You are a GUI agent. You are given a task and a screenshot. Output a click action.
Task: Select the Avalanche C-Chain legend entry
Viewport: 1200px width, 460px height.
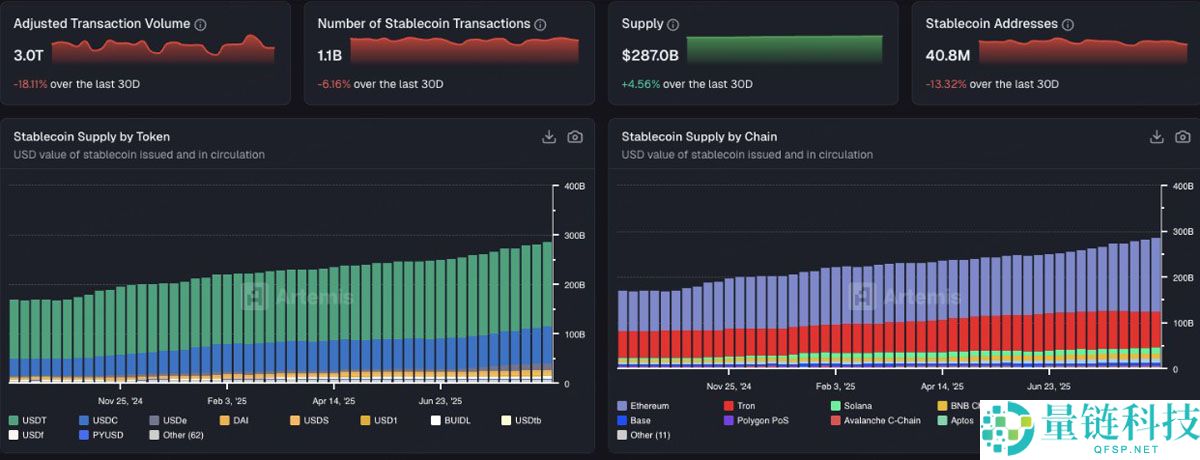pyautogui.click(x=879, y=421)
